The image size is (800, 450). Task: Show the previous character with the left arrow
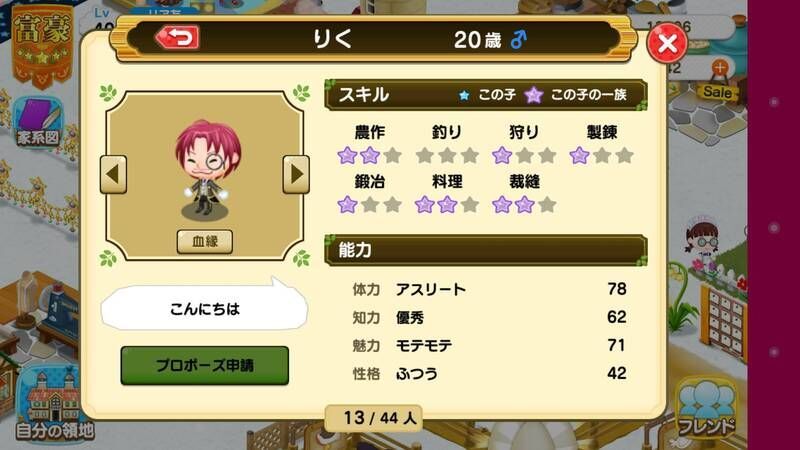(x=113, y=174)
